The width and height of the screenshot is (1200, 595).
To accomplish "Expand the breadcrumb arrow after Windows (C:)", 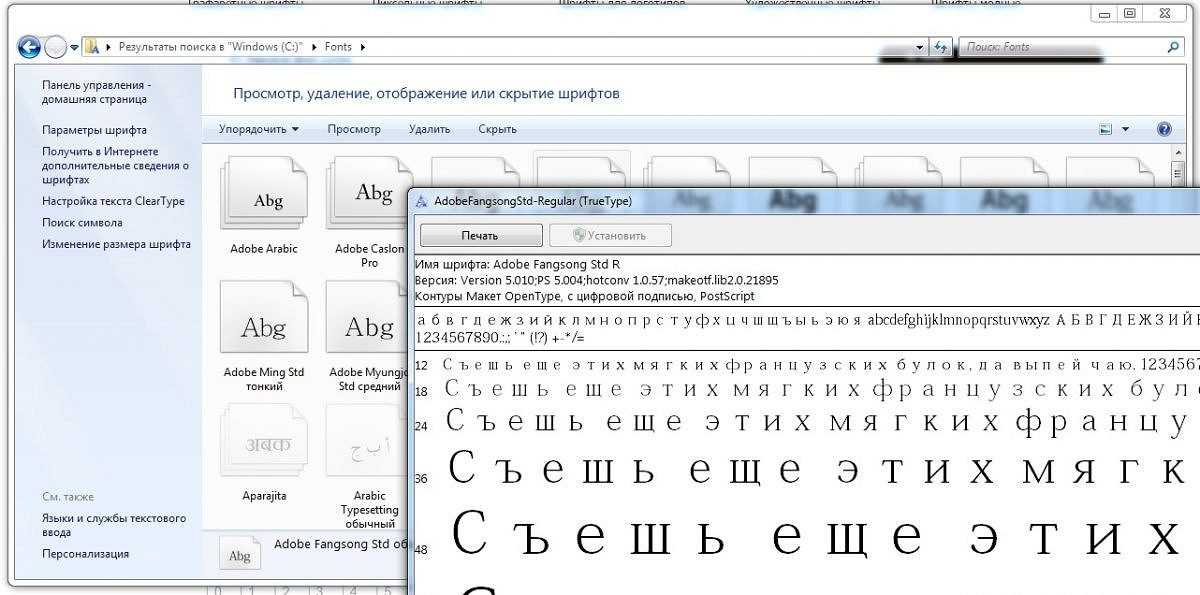I will pos(316,47).
